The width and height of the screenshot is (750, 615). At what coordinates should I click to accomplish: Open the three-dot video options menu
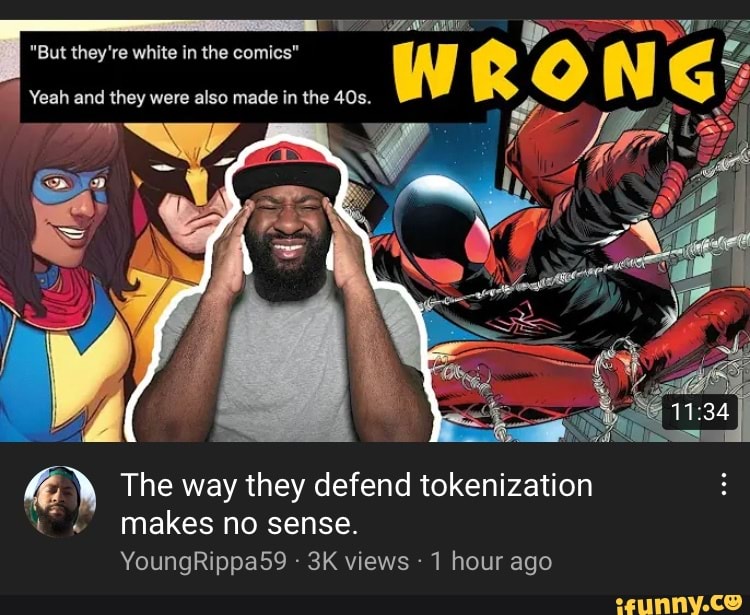click(724, 484)
